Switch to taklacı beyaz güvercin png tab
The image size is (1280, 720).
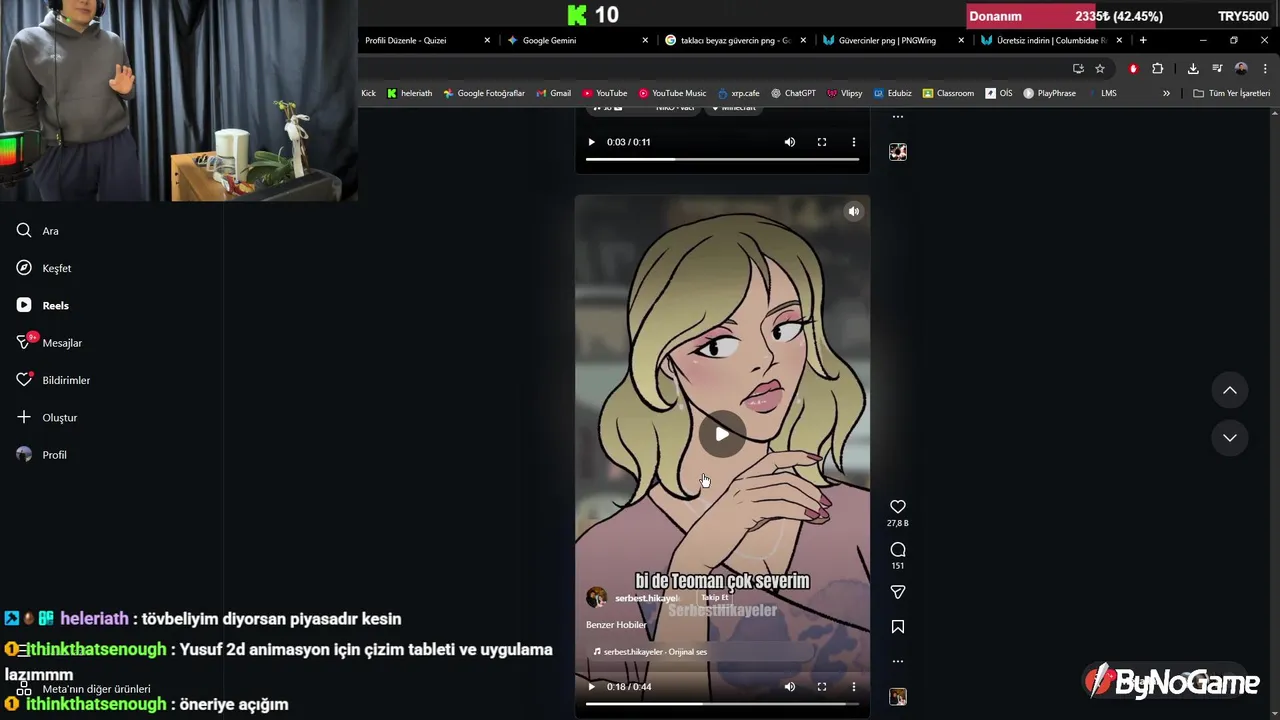(735, 40)
